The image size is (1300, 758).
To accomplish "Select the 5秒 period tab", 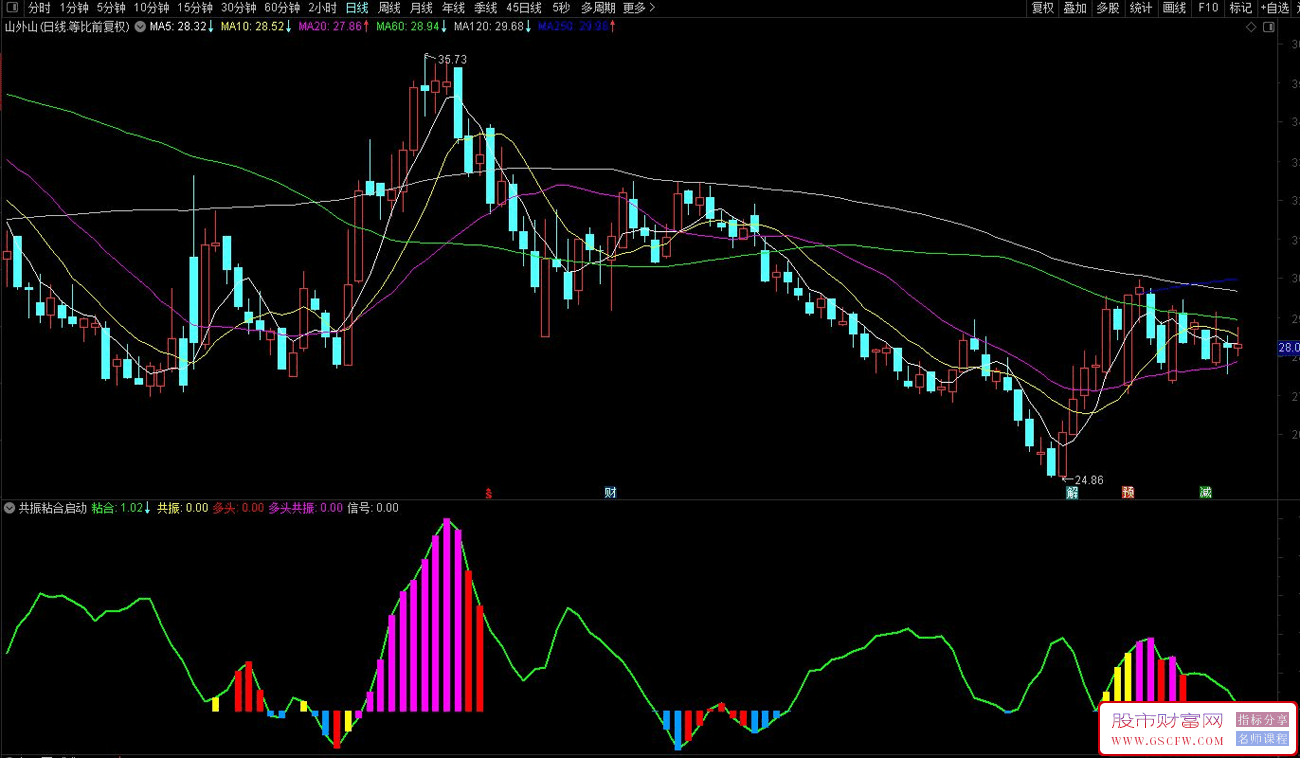I will pos(560,7).
